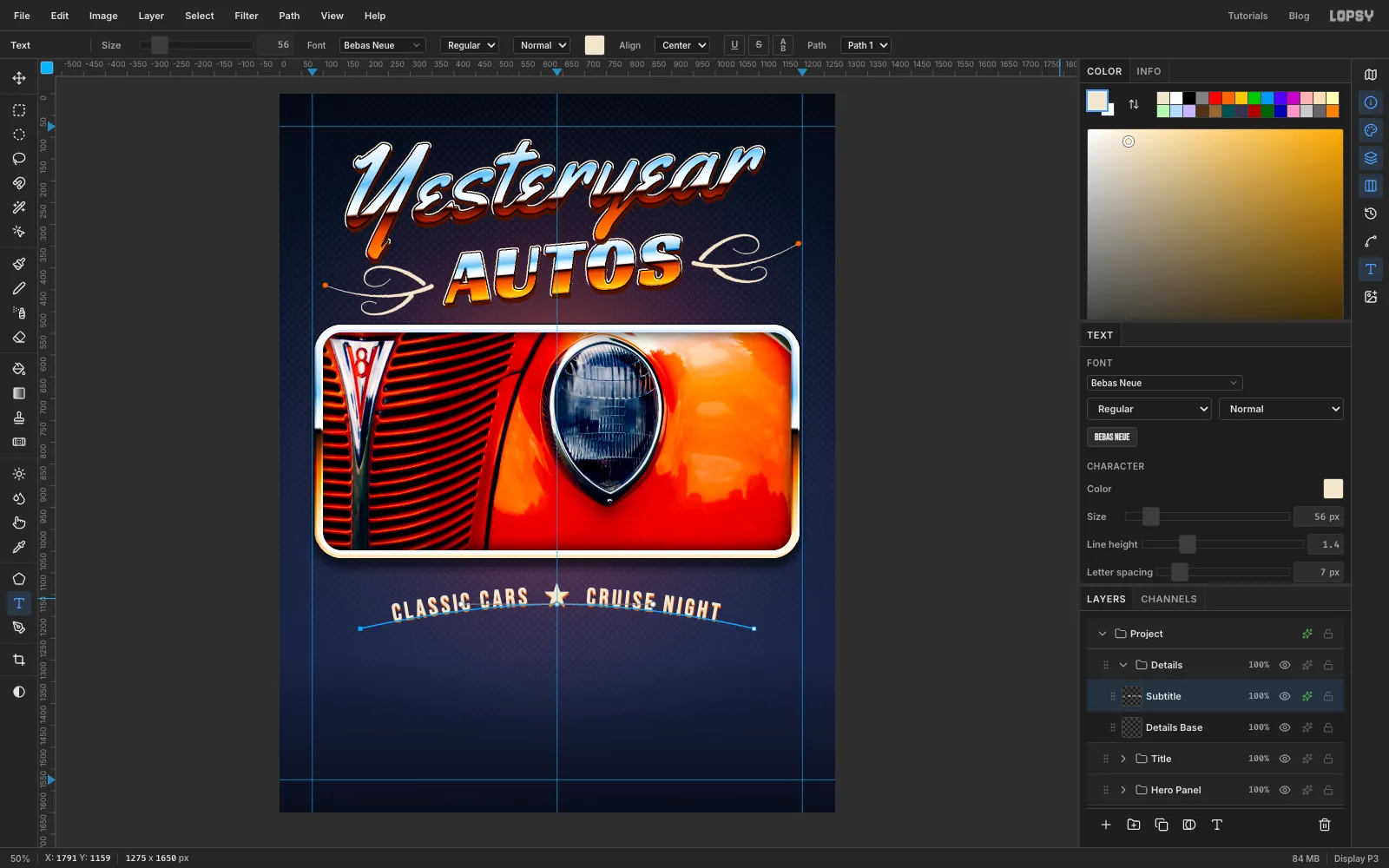Click the Character color swatch
1389x868 pixels.
pos(1333,489)
